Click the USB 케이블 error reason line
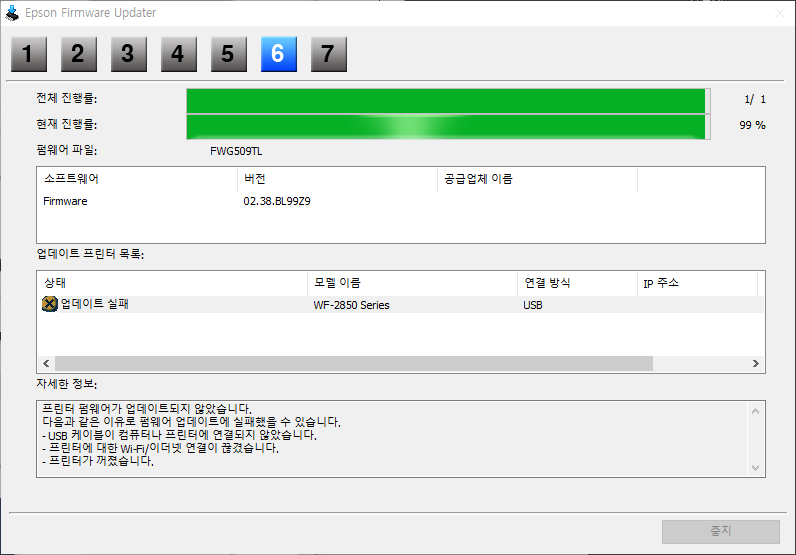 180,435
